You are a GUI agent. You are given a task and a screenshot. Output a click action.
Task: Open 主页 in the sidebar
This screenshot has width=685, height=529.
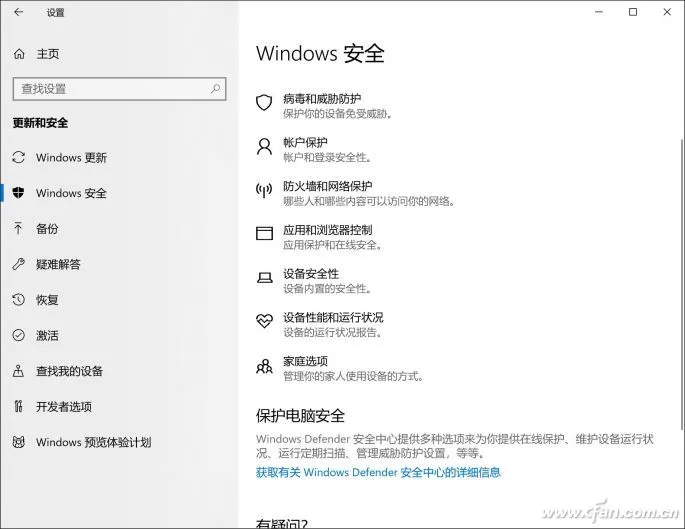click(48, 54)
